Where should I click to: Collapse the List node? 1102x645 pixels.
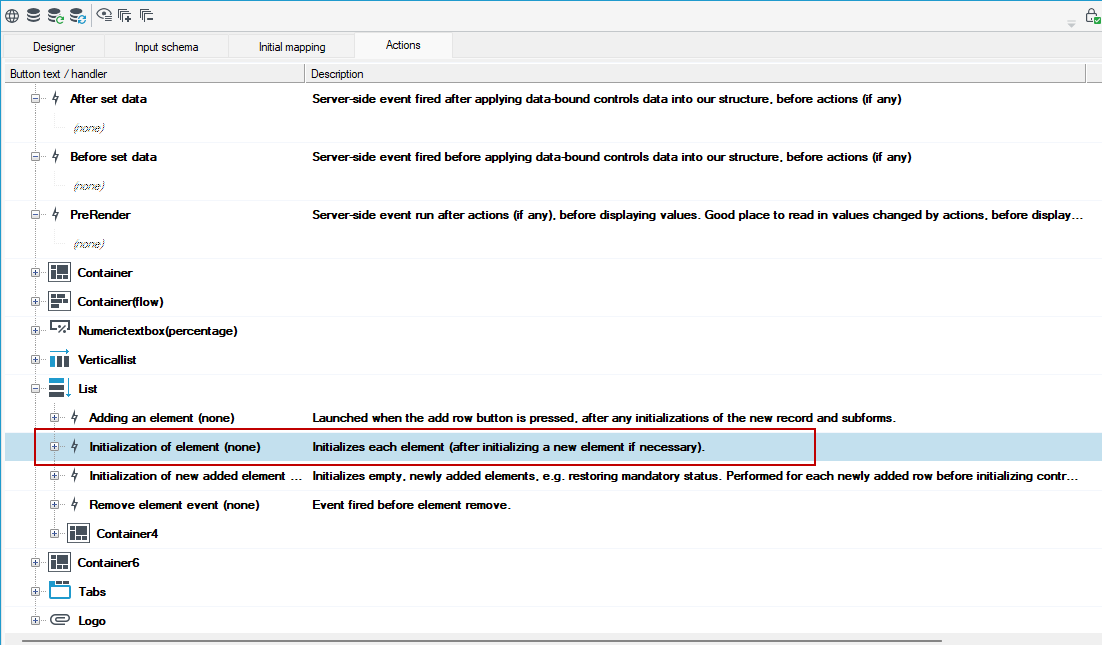[x=35, y=389]
